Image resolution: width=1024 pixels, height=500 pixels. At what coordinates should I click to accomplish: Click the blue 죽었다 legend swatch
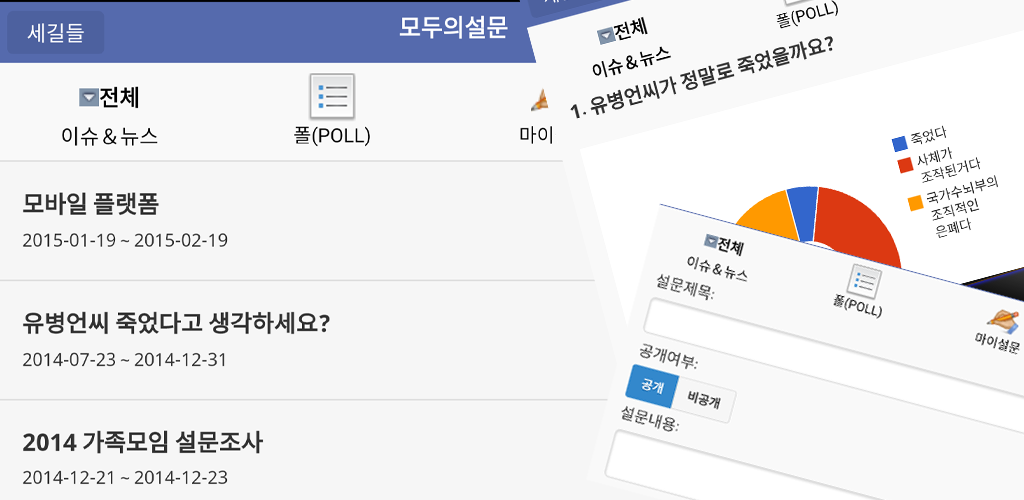coord(900,142)
